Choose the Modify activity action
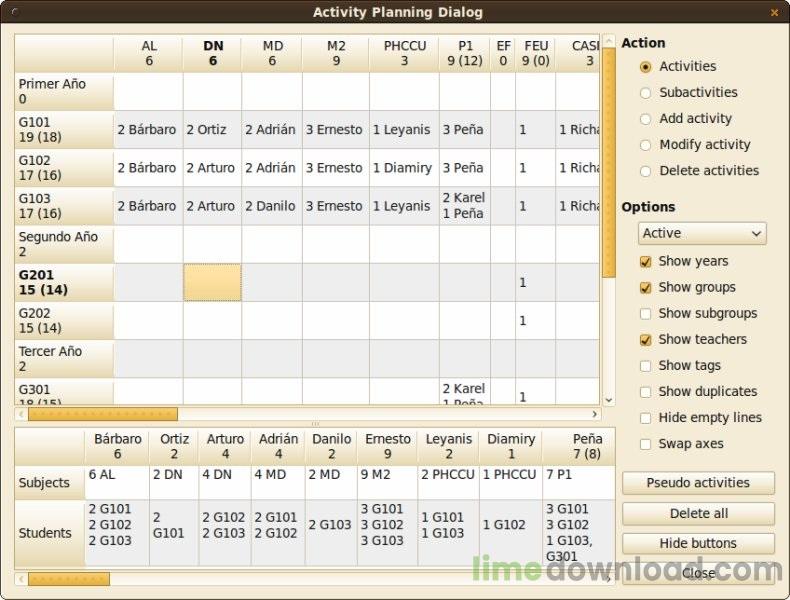 pyautogui.click(x=645, y=145)
